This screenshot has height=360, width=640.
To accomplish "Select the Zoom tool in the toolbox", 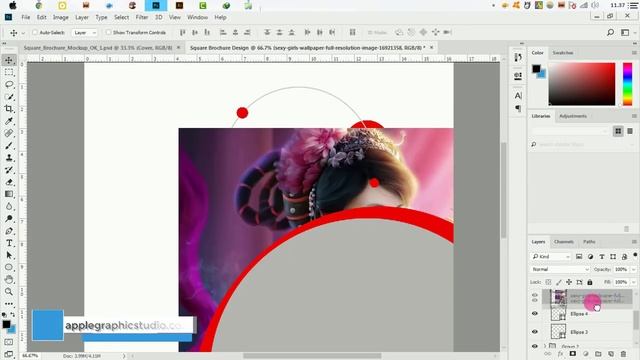I will (x=9, y=292).
